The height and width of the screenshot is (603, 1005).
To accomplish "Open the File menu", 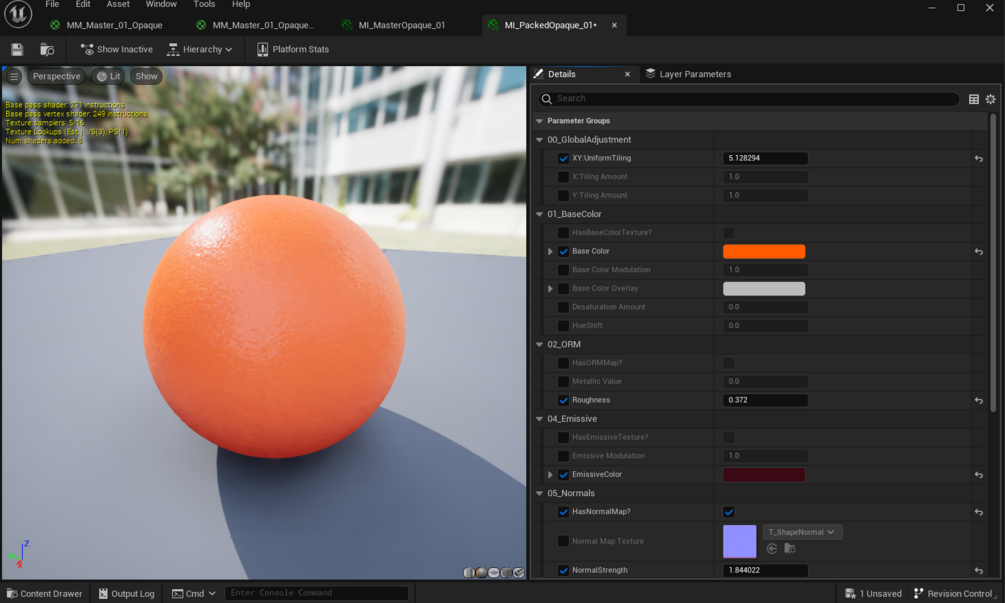I will point(52,4).
